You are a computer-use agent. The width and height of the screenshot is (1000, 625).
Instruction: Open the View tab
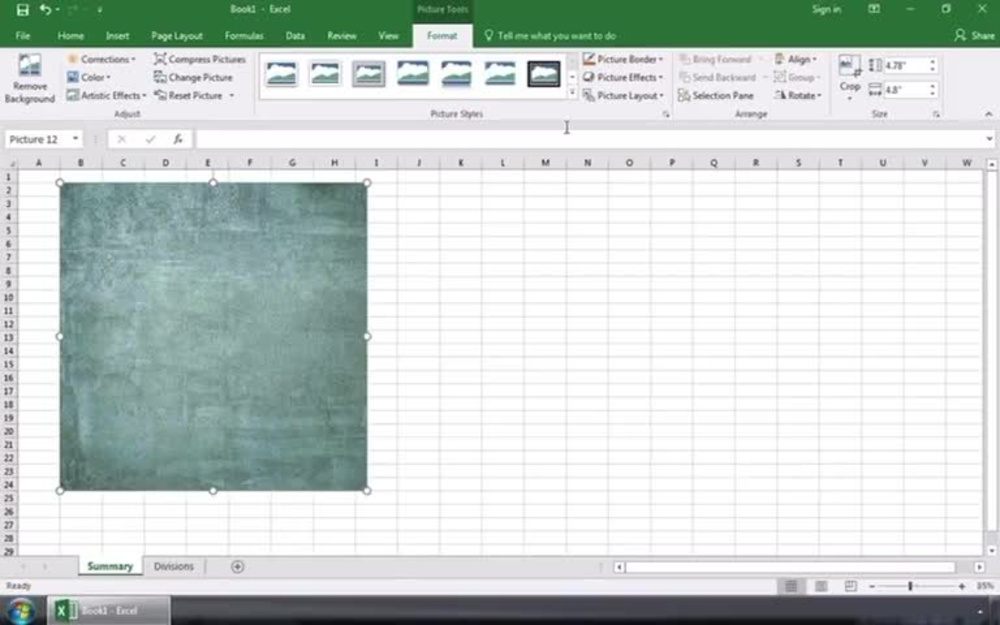point(388,36)
